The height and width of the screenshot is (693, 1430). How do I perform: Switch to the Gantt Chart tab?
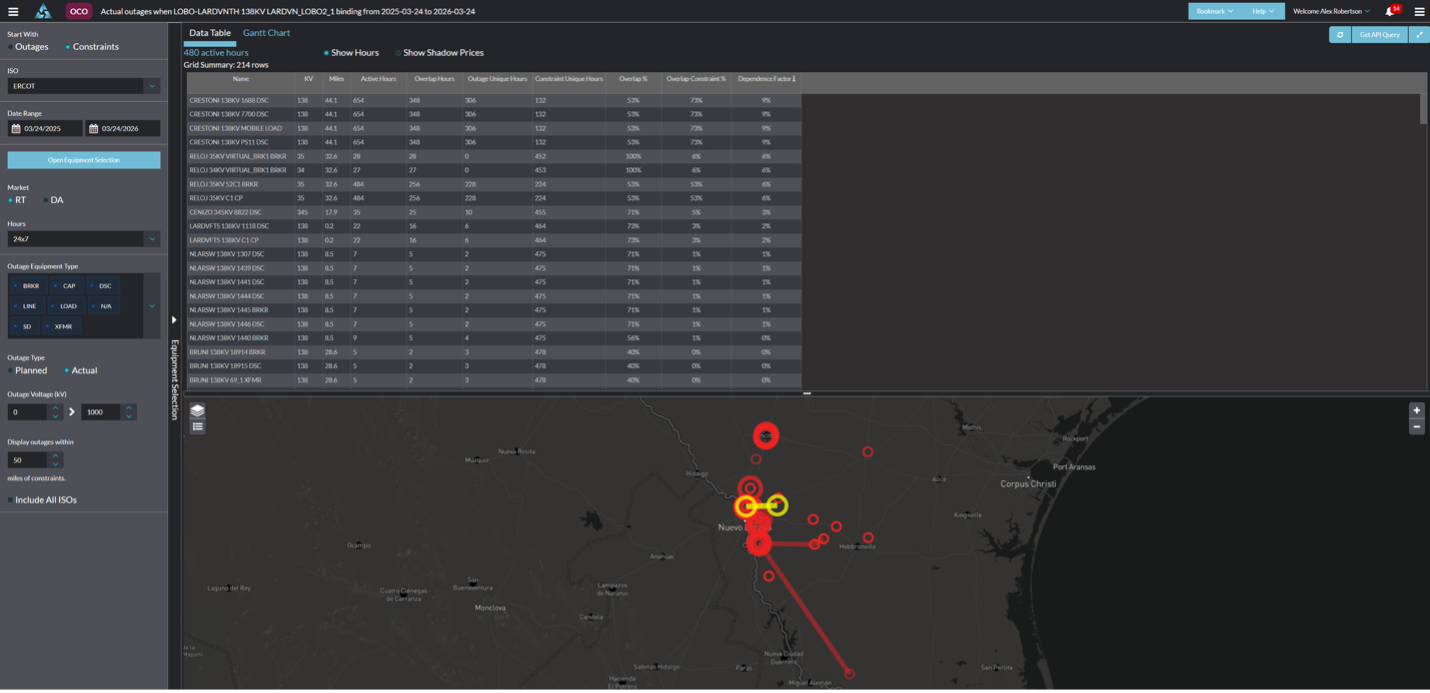[x=266, y=33]
